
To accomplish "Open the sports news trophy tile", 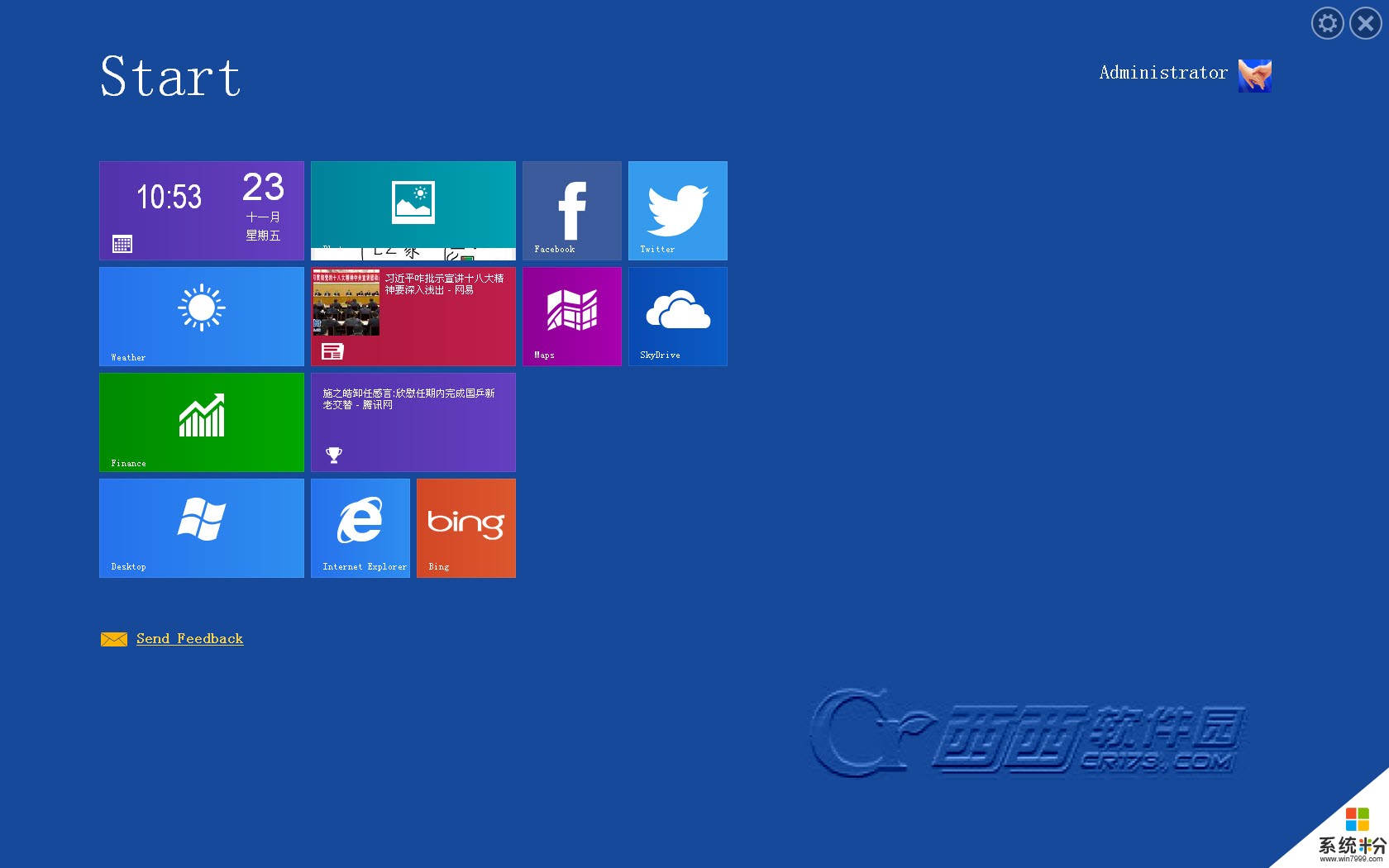I will click(413, 422).
